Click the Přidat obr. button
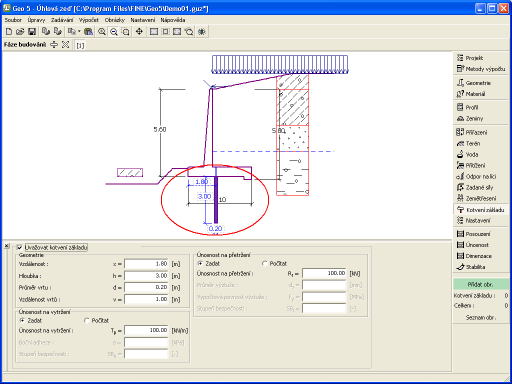Image resolution: width=512 pixels, height=384 pixels. click(x=480, y=284)
